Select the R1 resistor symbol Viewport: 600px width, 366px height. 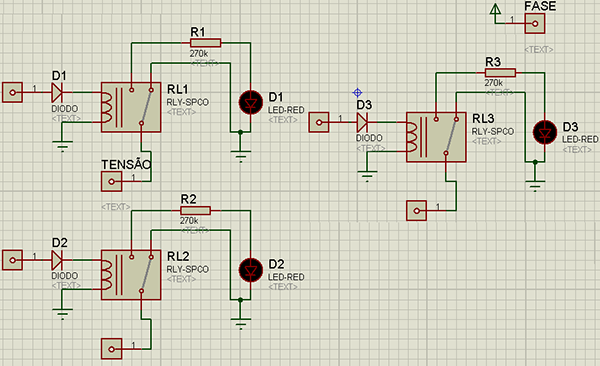tap(205, 42)
